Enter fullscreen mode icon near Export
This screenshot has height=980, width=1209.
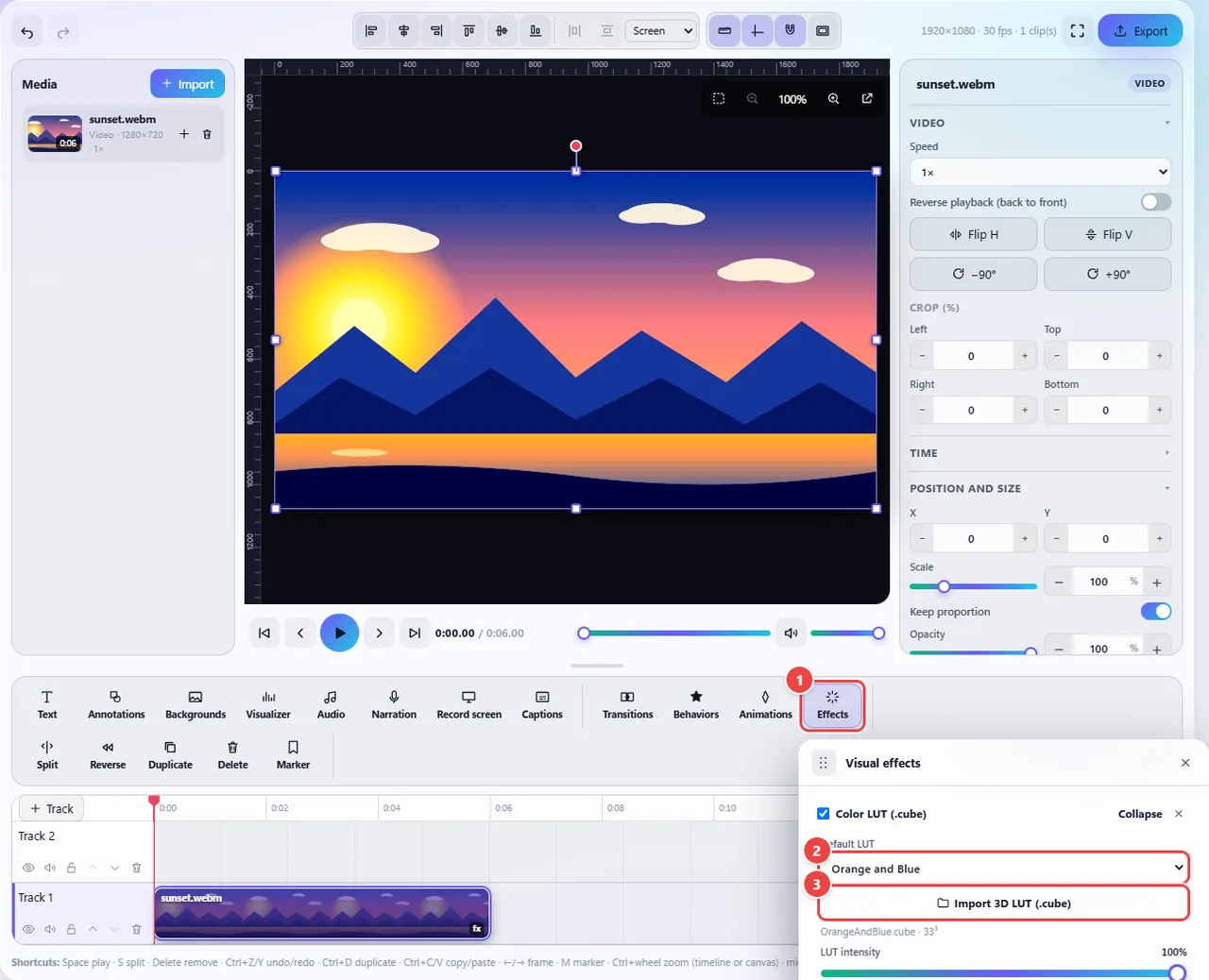(1078, 31)
